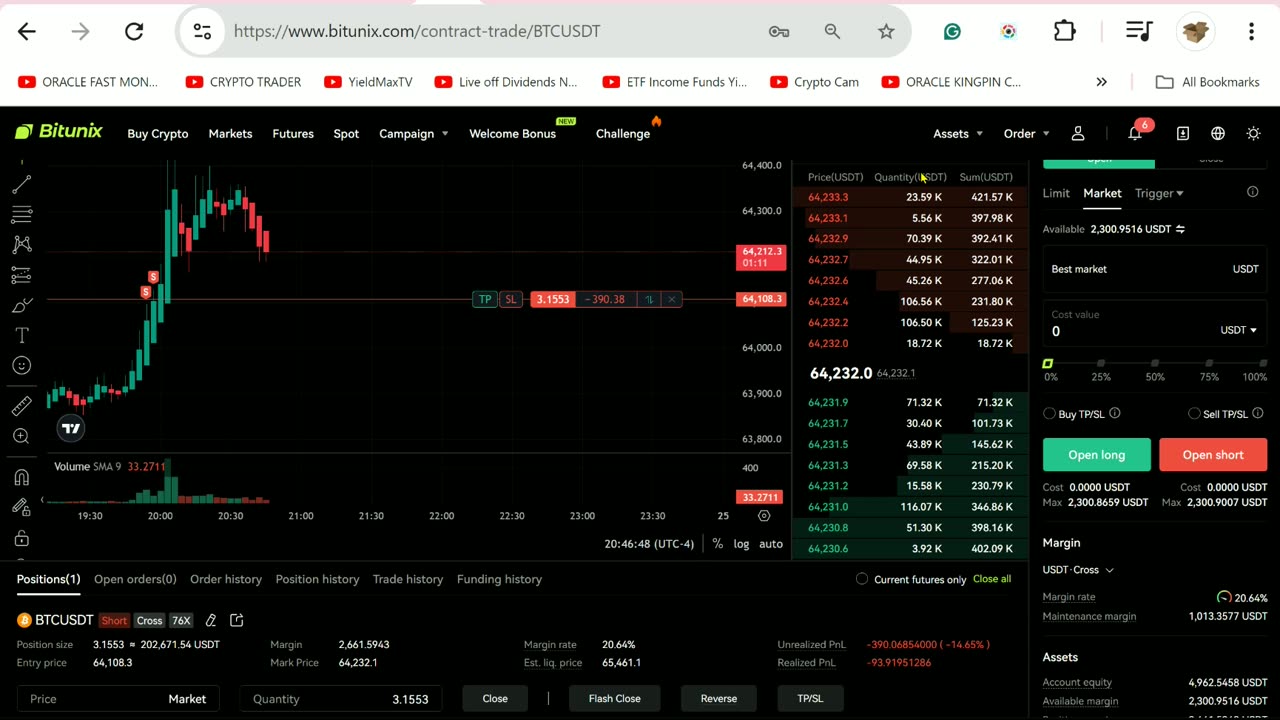Open the user account profile icon
Image resolution: width=1280 pixels, height=720 pixels.
1078,133
